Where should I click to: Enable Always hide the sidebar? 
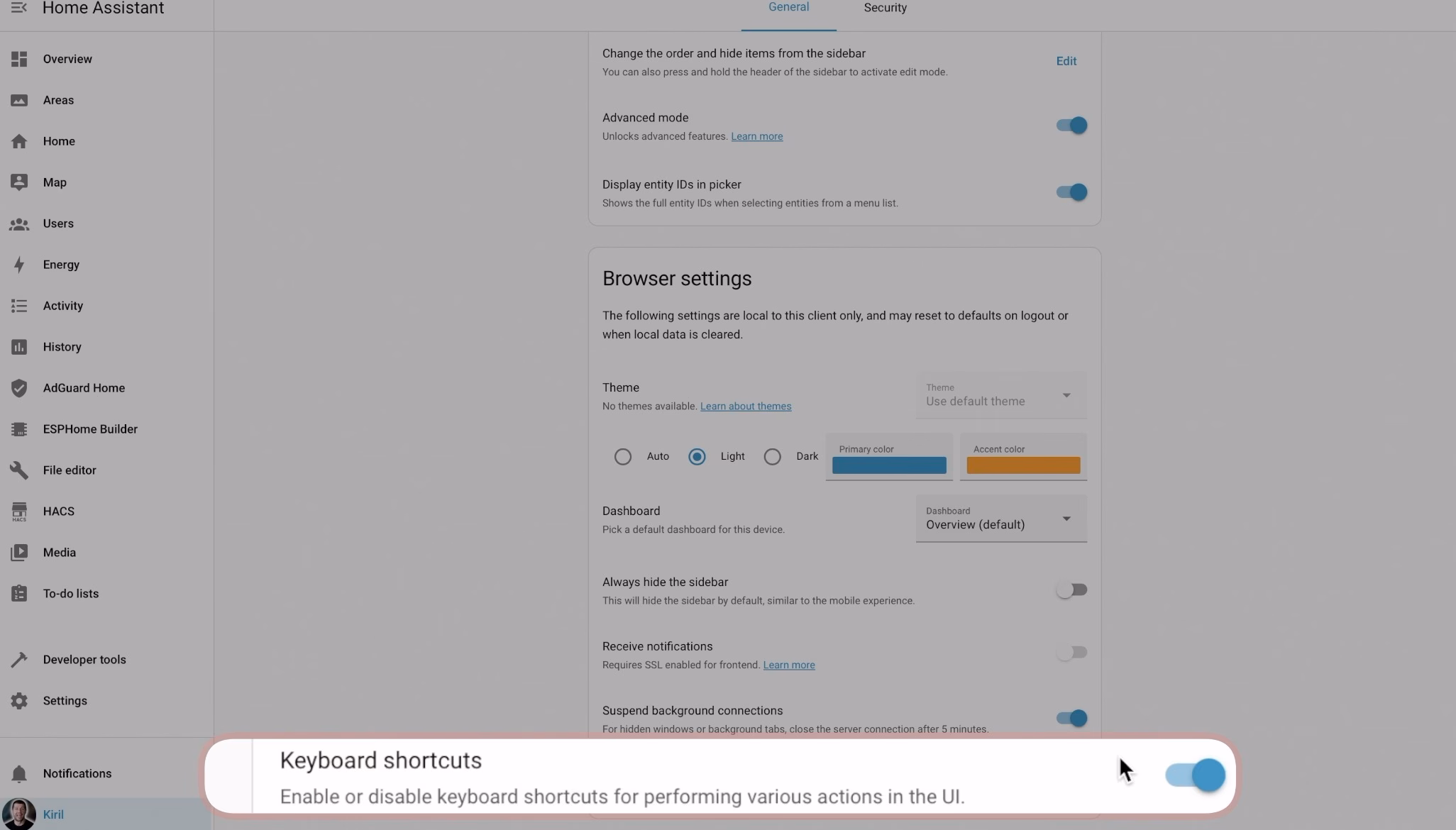click(x=1071, y=590)
